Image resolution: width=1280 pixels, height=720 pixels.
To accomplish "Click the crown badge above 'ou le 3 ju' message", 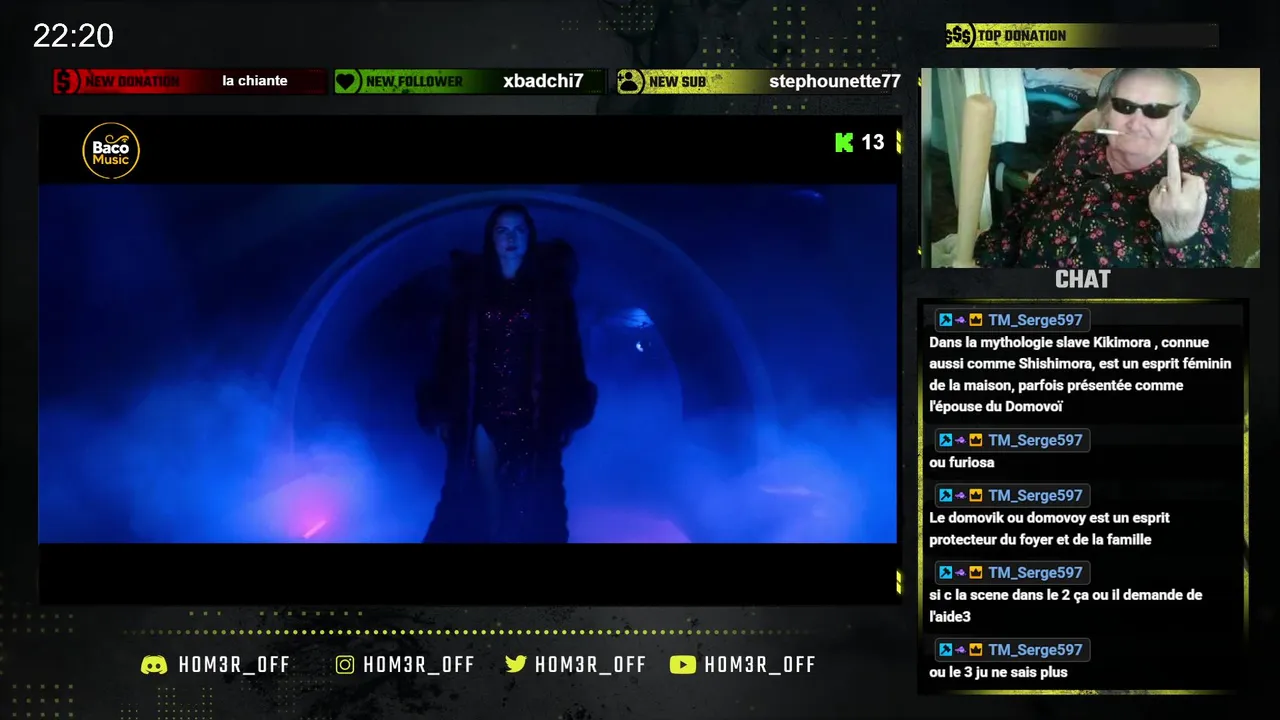I will pos(975,649).
